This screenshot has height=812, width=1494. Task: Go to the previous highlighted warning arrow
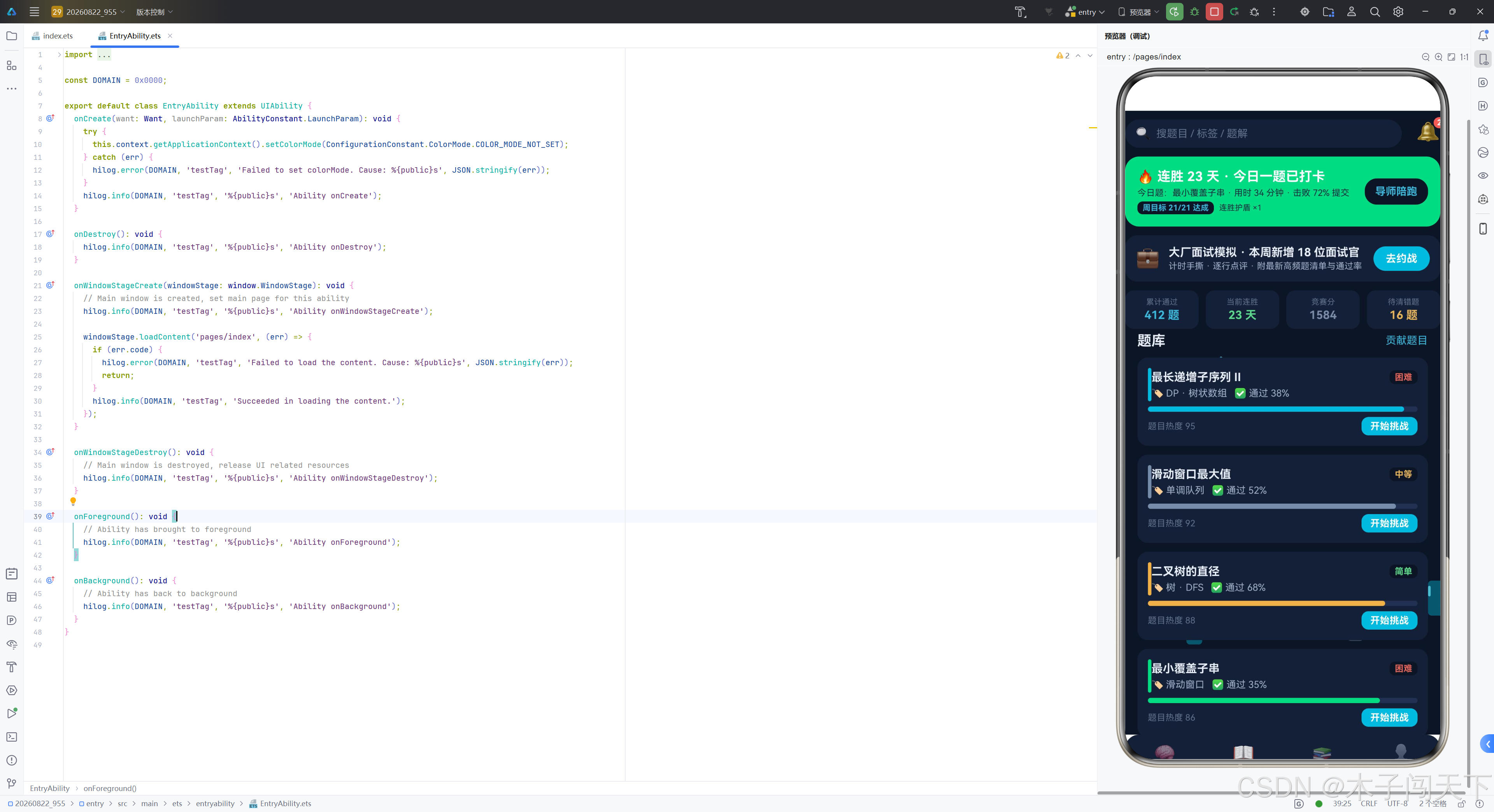click(1078, 56)
